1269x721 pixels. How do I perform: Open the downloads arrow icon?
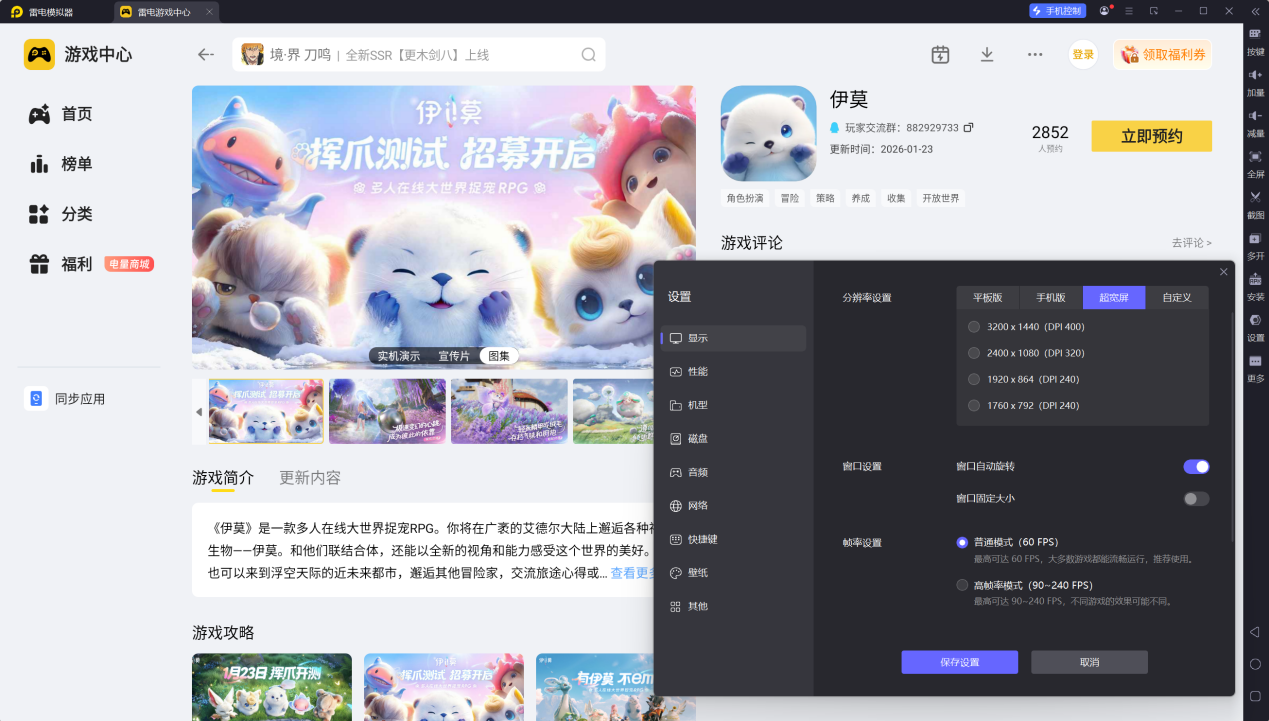[987, 55]
